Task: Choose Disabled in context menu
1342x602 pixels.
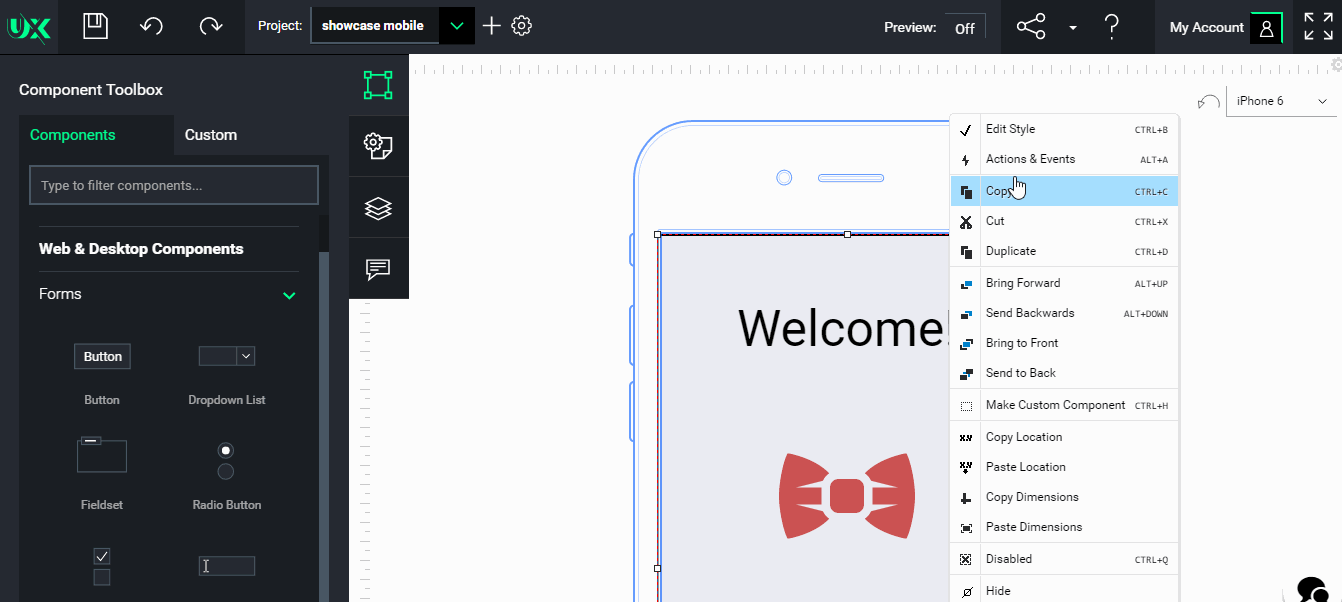Action: (x=1065, y=559)
